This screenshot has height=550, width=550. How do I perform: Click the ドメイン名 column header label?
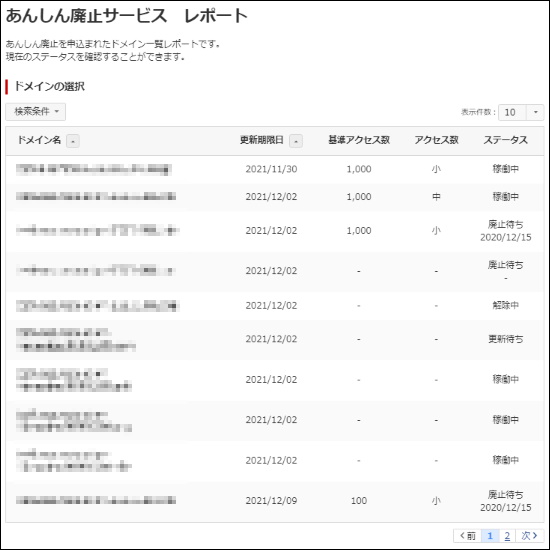click(x=39, y=140)
